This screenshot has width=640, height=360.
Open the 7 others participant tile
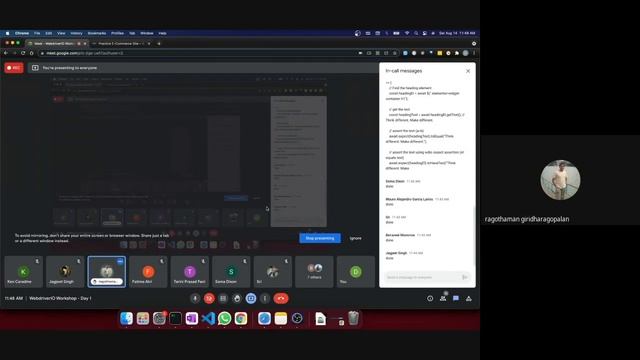point(314,272)
